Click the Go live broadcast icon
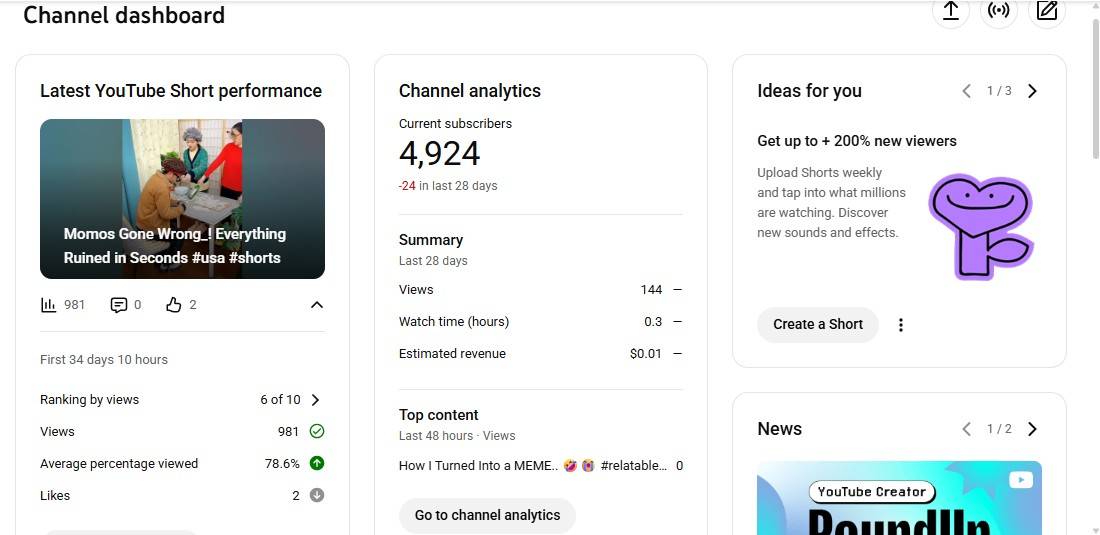The width and height of the screenshot is (1100, 535). tap(998, 11)
